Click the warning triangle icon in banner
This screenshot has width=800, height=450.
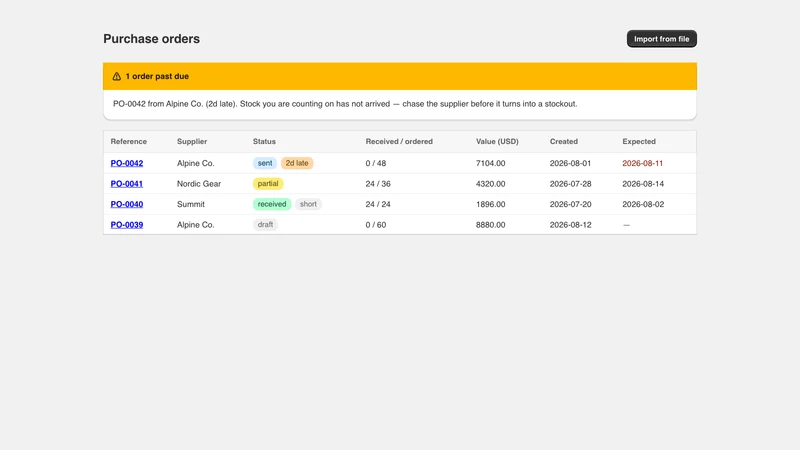tap(117, 77)
